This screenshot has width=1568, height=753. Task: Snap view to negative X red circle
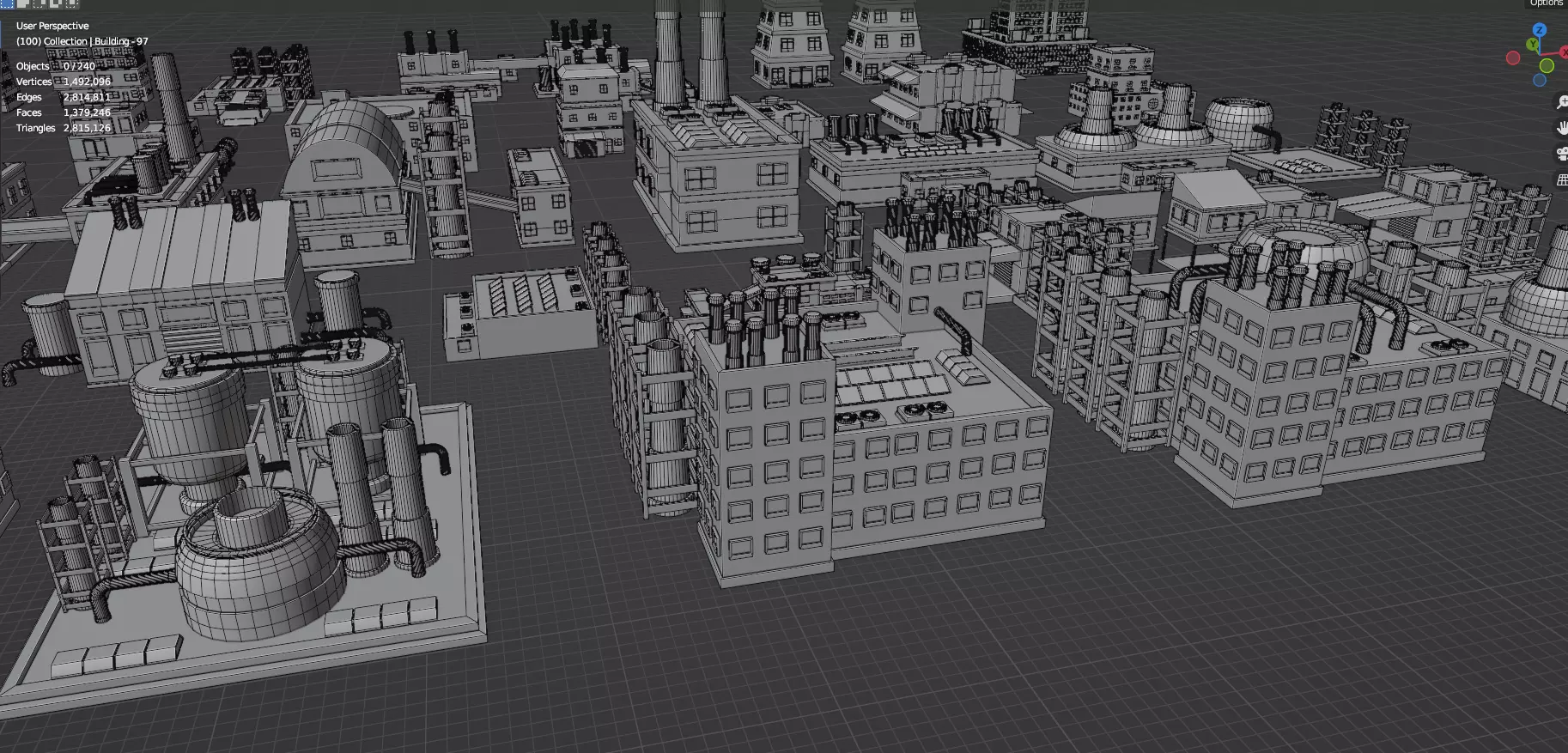coord(1513,58)
